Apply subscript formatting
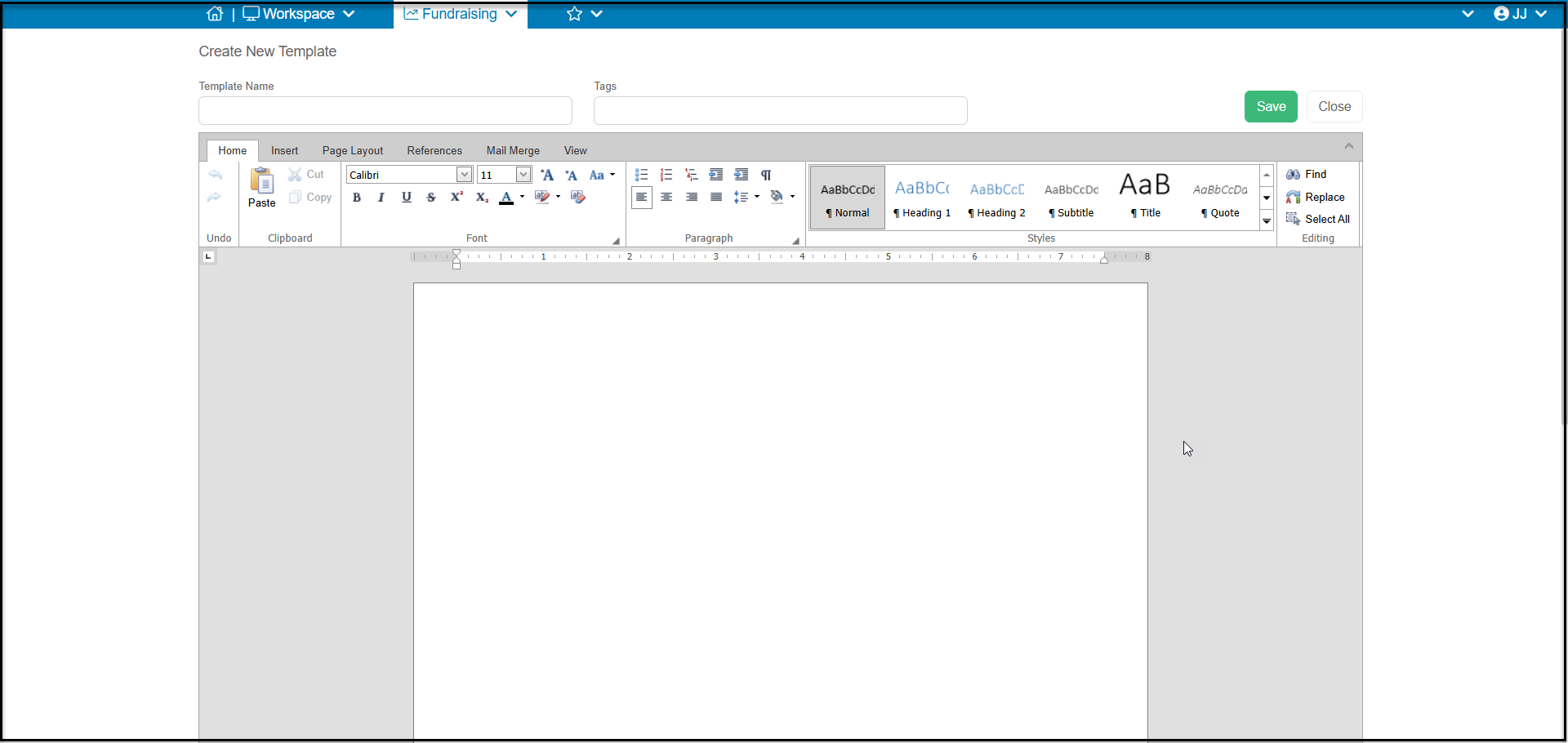 click(482, 197)
